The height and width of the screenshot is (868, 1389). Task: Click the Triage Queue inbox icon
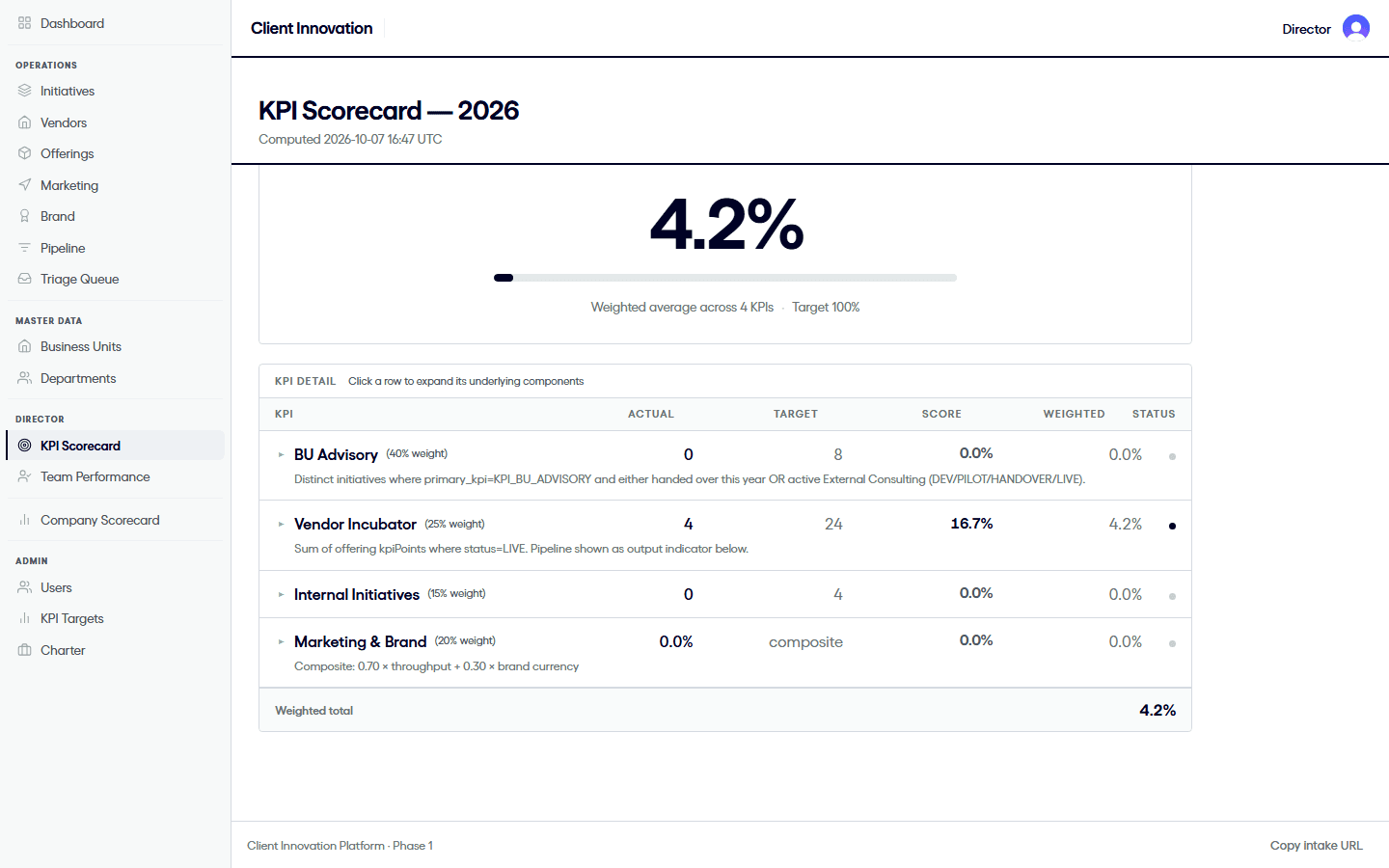pos(25,279)
